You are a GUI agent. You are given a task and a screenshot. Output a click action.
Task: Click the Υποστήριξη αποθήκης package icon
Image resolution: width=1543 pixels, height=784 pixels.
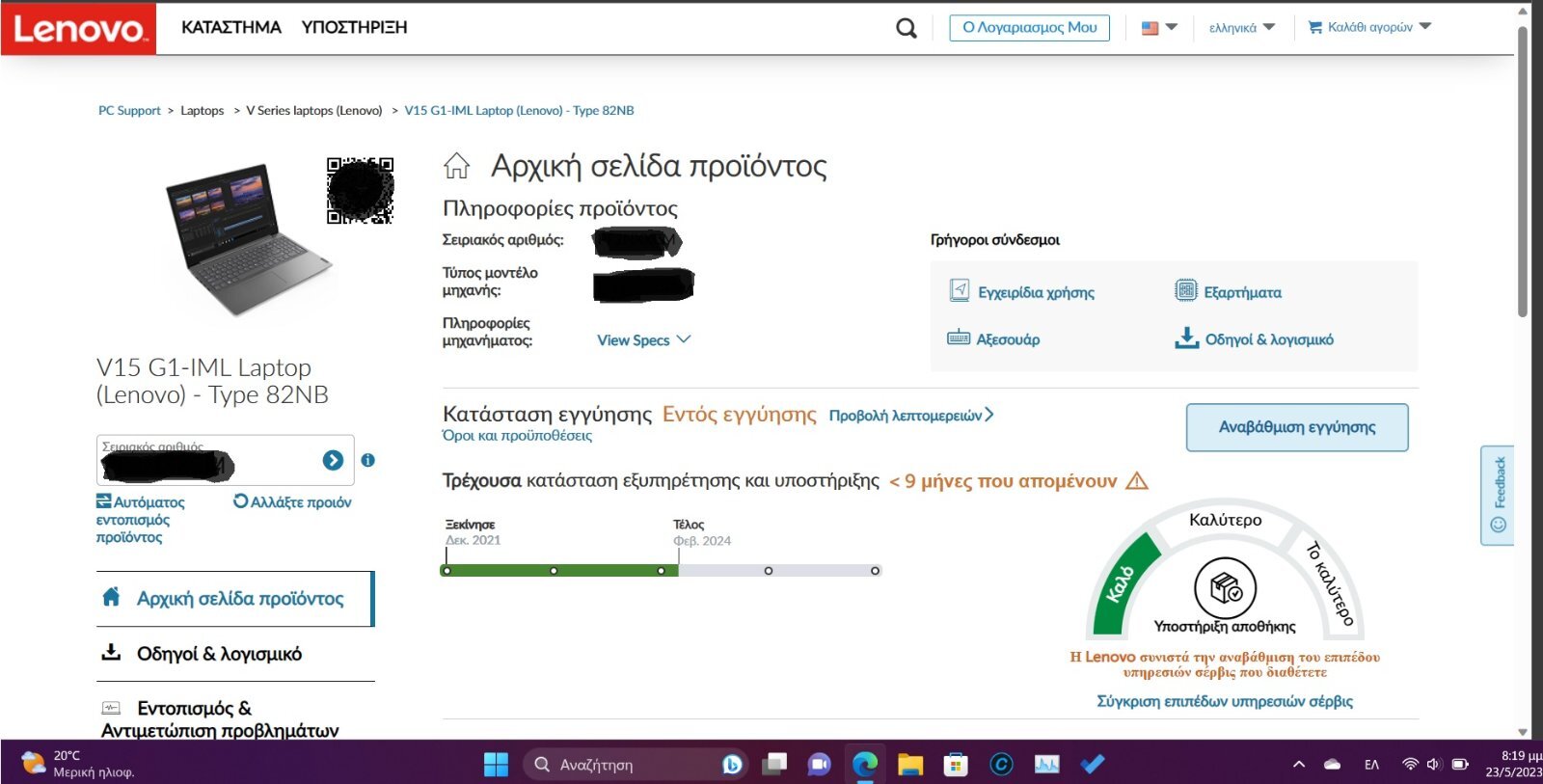(1226, 587)
